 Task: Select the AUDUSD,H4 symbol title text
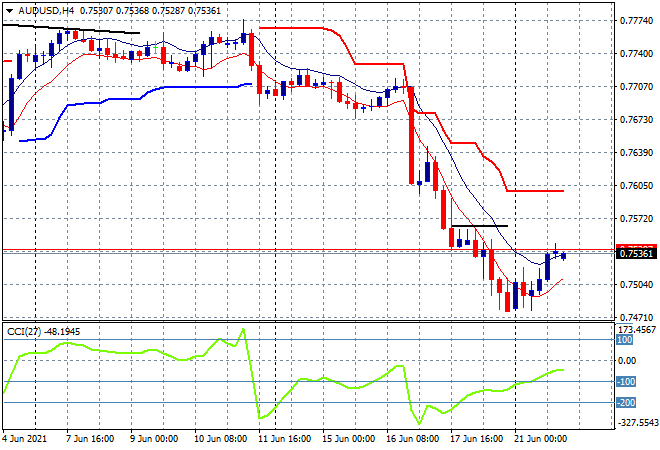pyautogui.click(x=46, y=11)
